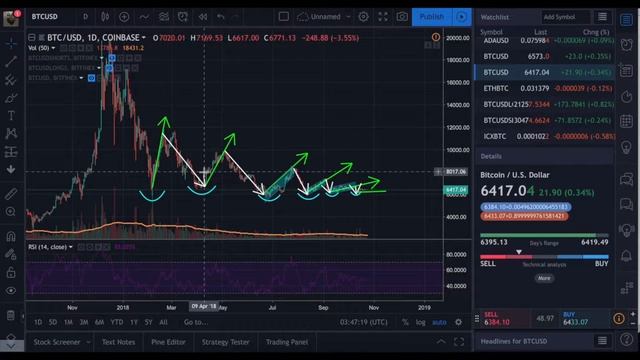The height and width of the screenshot is (360, 640).
Task: Create an alert from the top toolbar
Action: pyautogui.click(x=183, y=17)
